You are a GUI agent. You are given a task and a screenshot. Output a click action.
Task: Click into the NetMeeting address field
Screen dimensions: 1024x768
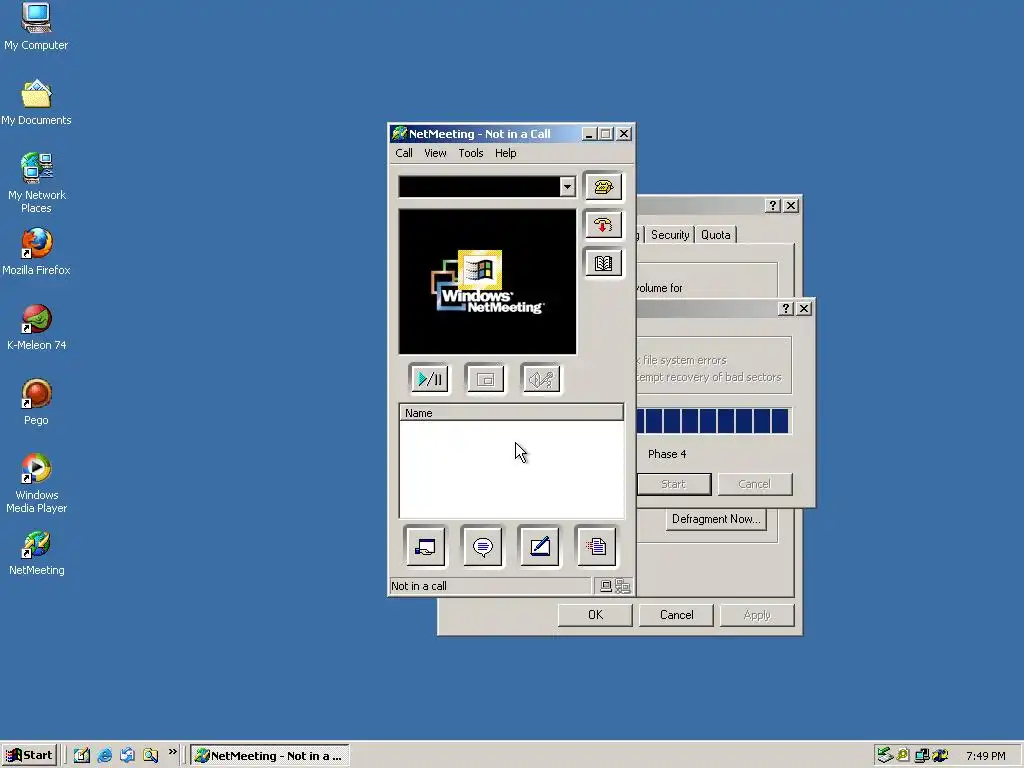479,187
